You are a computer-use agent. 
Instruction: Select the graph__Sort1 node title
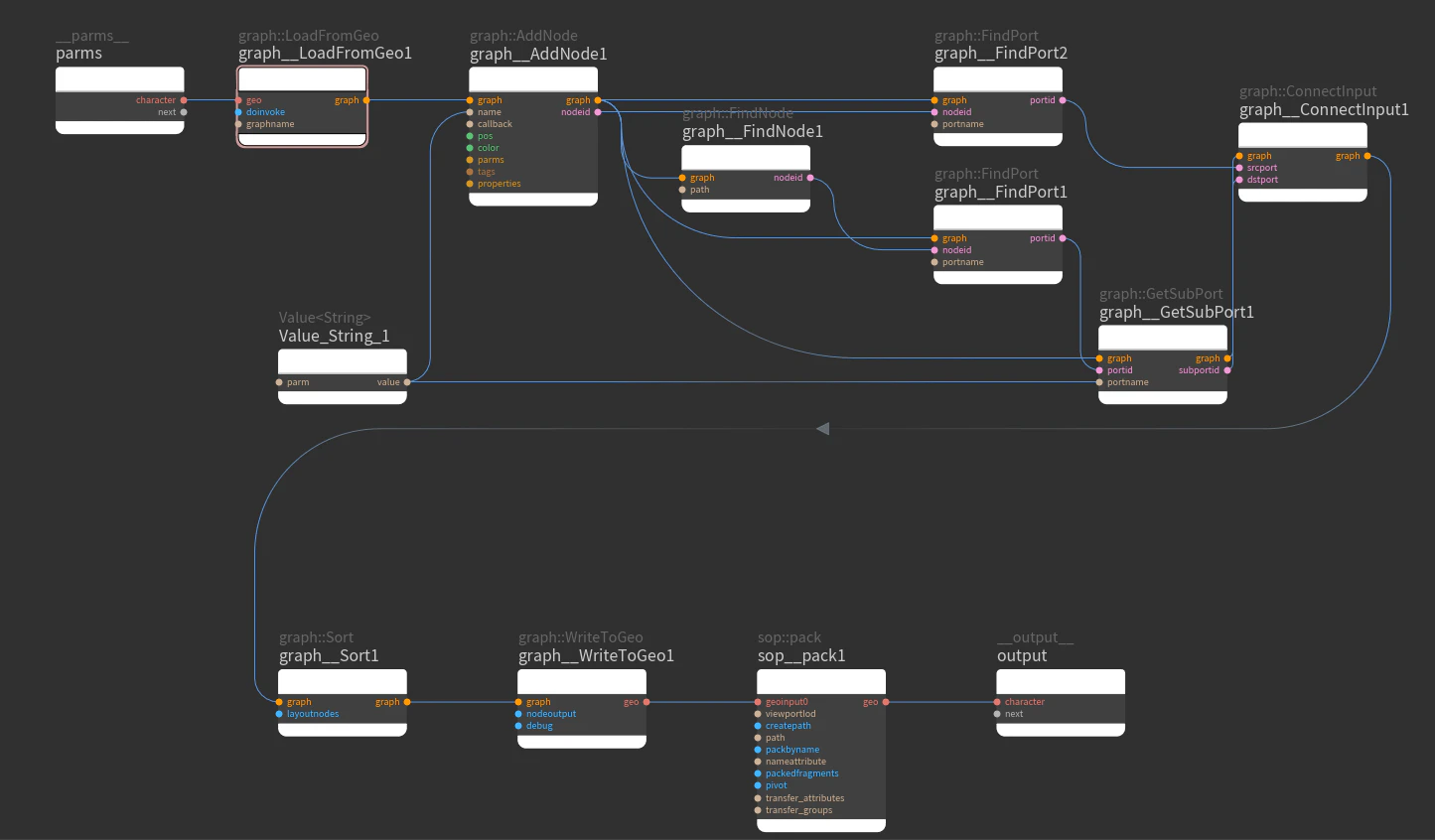[x=329, y=655]
